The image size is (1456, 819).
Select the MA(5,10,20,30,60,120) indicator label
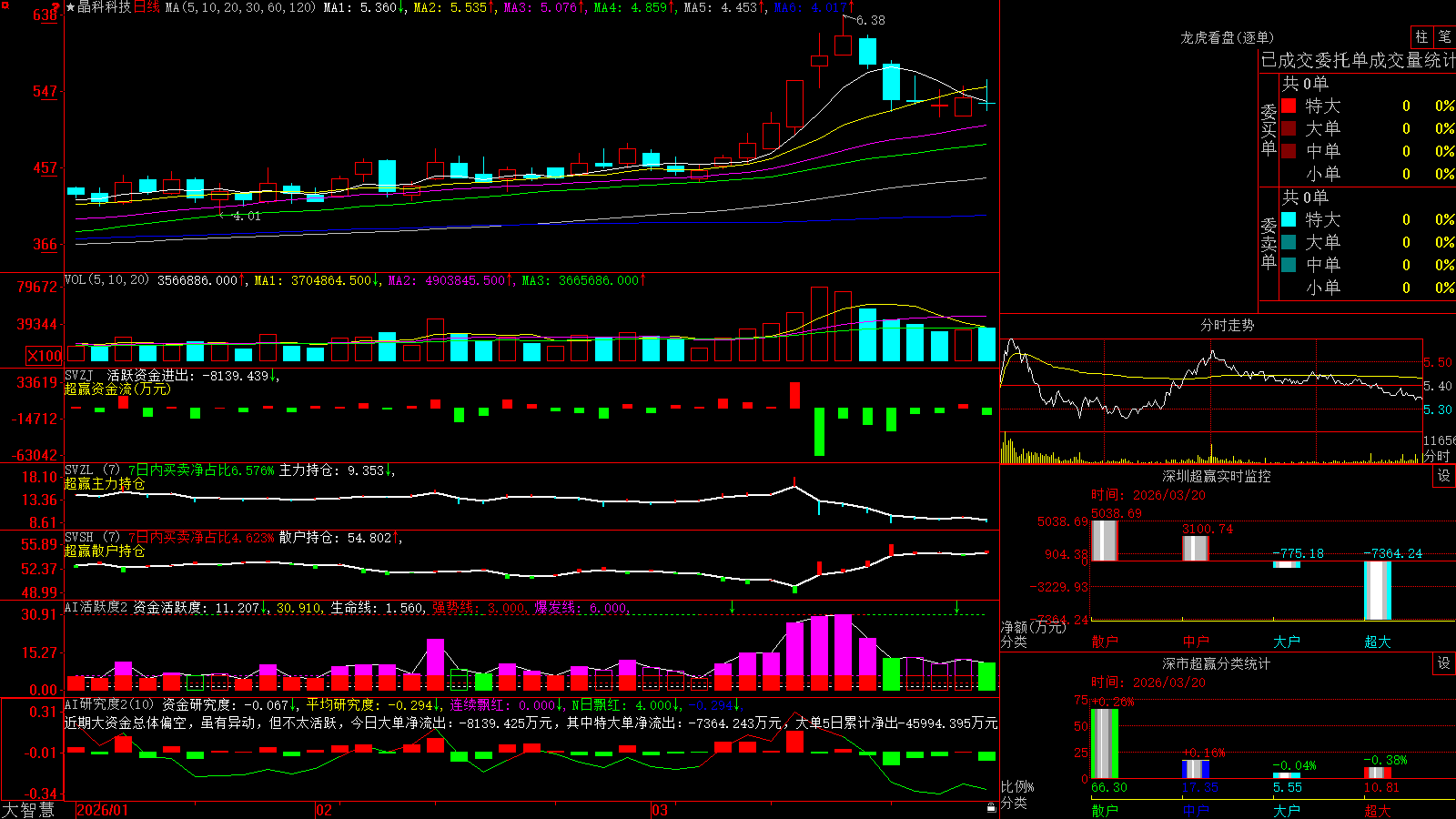(240, 7)
